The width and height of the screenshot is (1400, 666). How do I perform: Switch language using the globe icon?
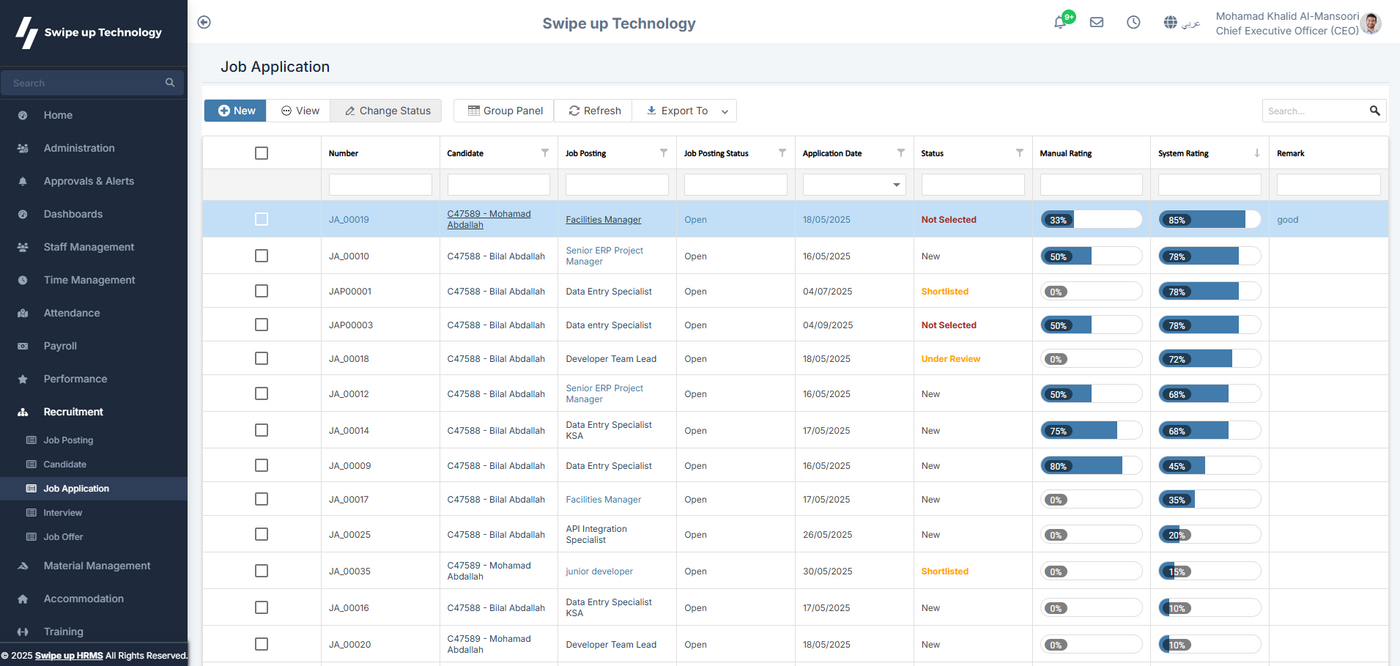(x=1171, y=22)
